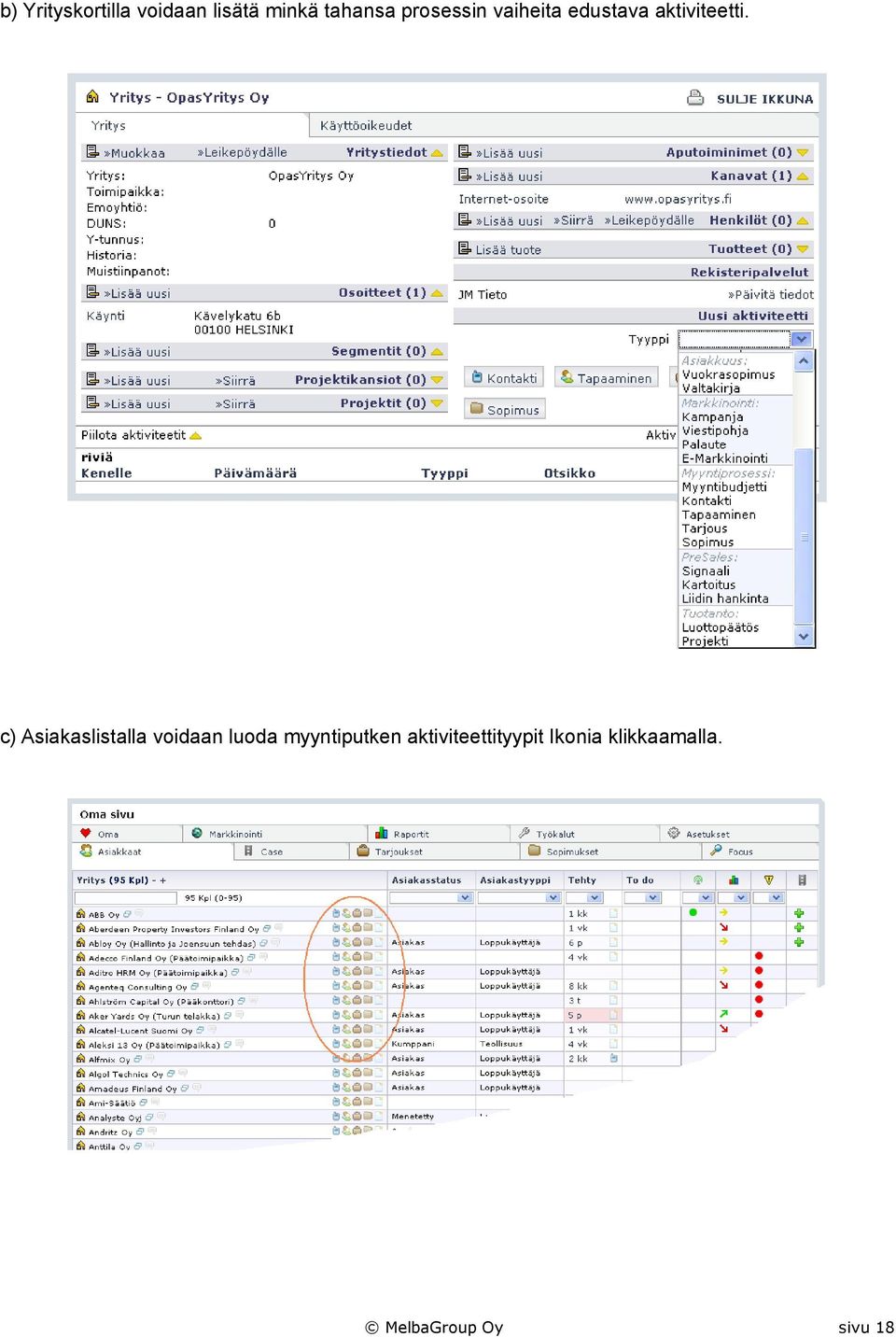Expand the Tuotteet section arrow

803,249
